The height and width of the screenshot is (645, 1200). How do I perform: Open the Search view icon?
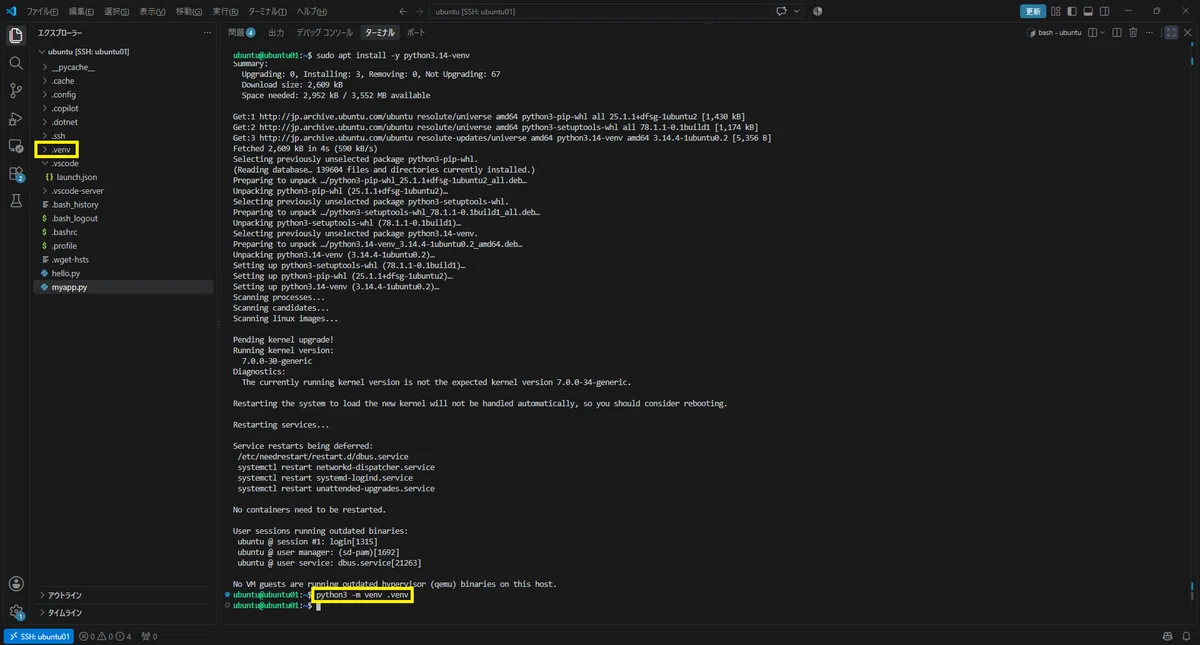[x=16, y=63]
